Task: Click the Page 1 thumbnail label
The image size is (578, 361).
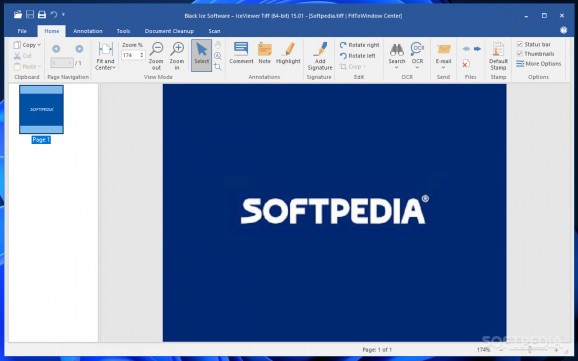Action: [41, 140]
